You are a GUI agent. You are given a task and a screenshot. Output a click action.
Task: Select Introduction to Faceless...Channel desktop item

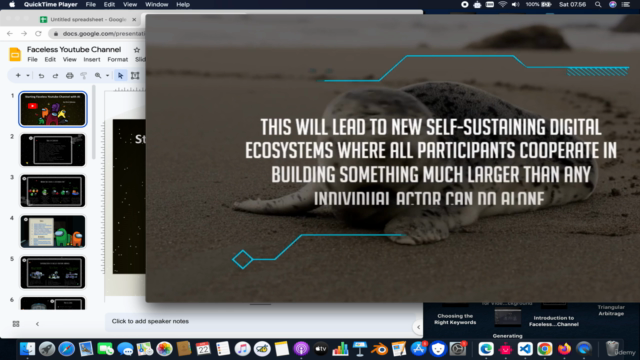554,321
